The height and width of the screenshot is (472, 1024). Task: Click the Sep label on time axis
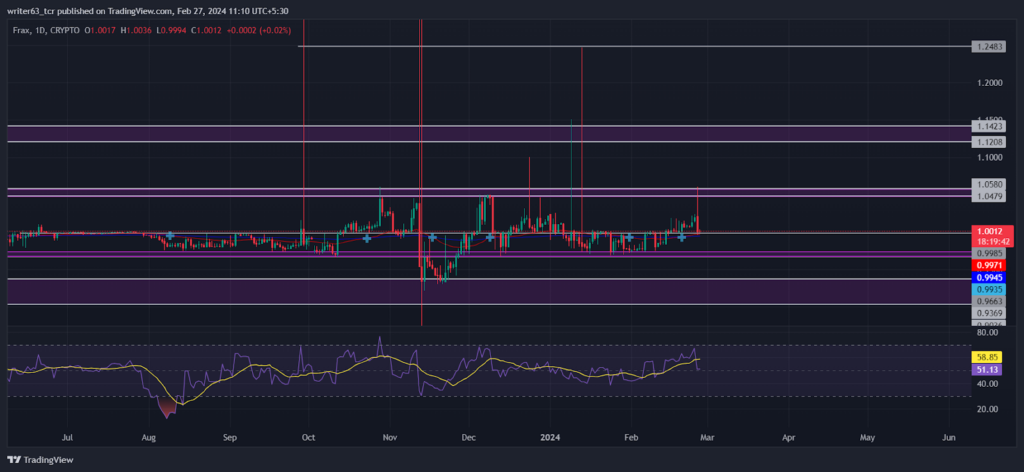pyautogui.click(x=229, y=437)
